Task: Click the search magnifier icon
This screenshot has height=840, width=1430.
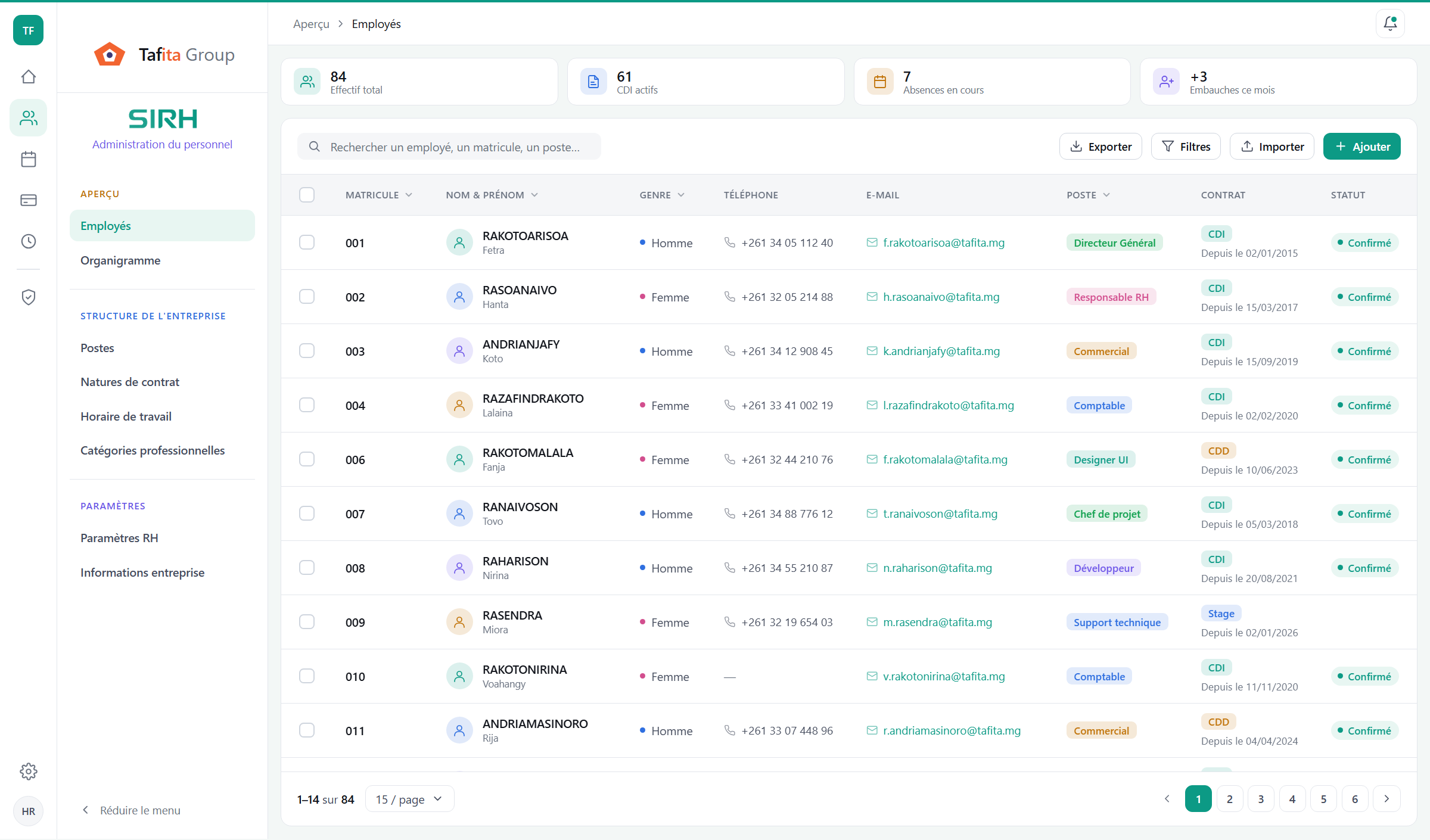Action: point(315,147)
